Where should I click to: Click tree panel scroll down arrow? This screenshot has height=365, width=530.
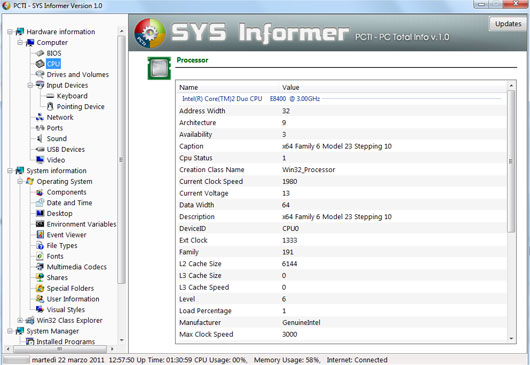pos(122,340)
